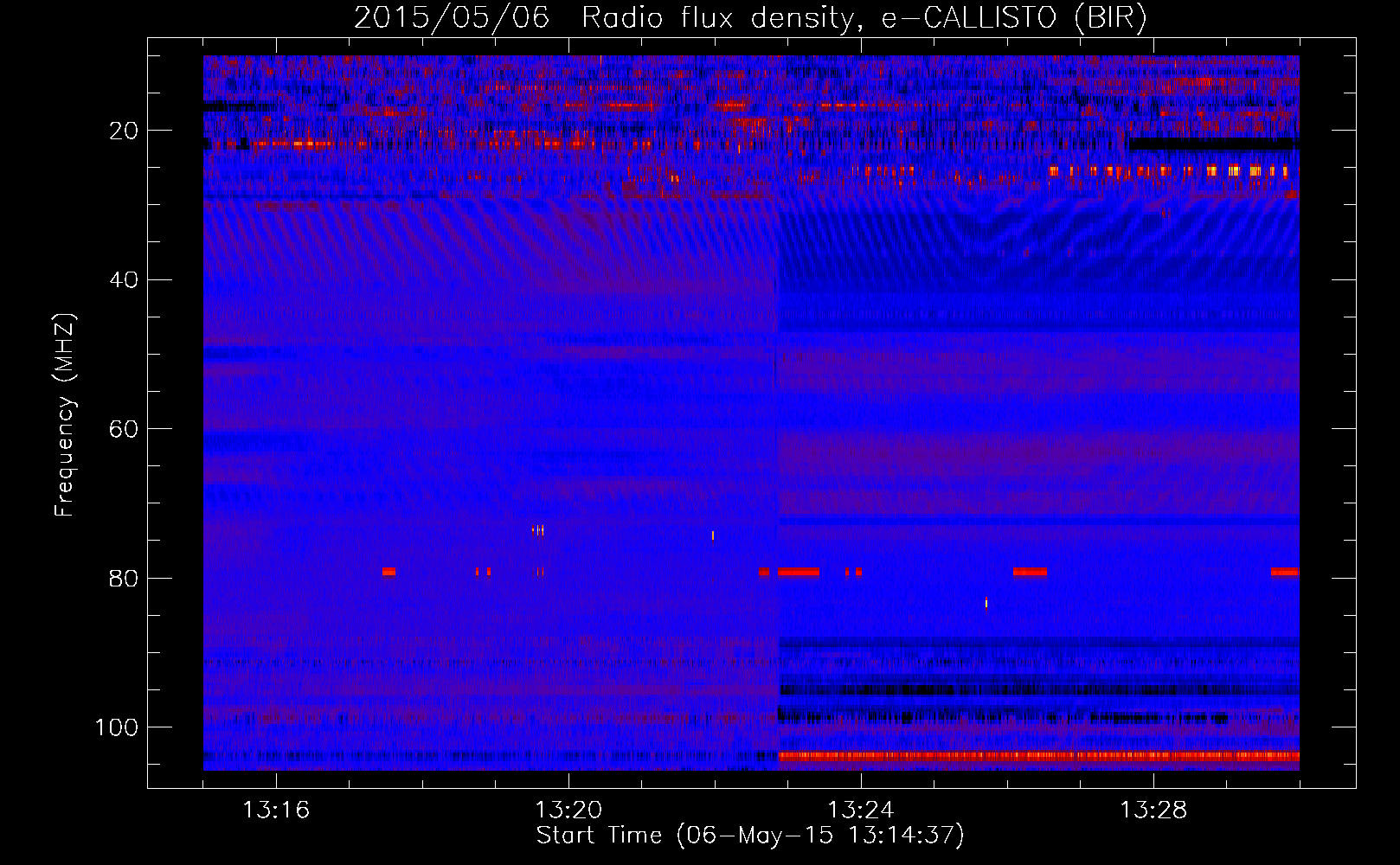Click the '20' frequency tick label
Image resolution: width=1400 pixels, height=865 pixels.
coord(124,131)
